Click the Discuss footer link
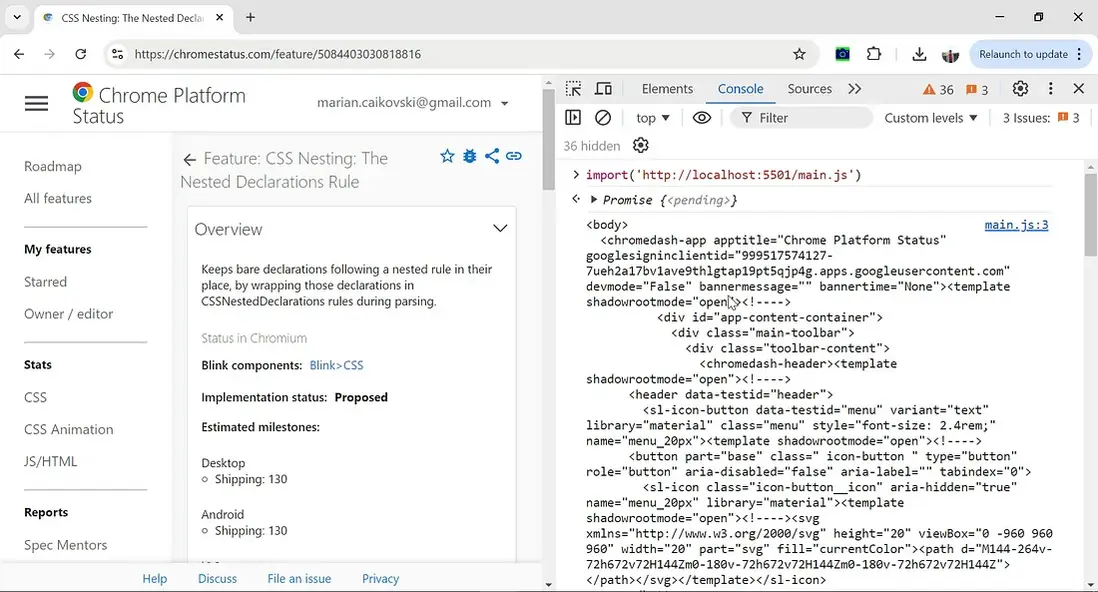Image resolution: width=1098 pixels, height=592 pixels. pyautogui.click(x=217, y=579)
